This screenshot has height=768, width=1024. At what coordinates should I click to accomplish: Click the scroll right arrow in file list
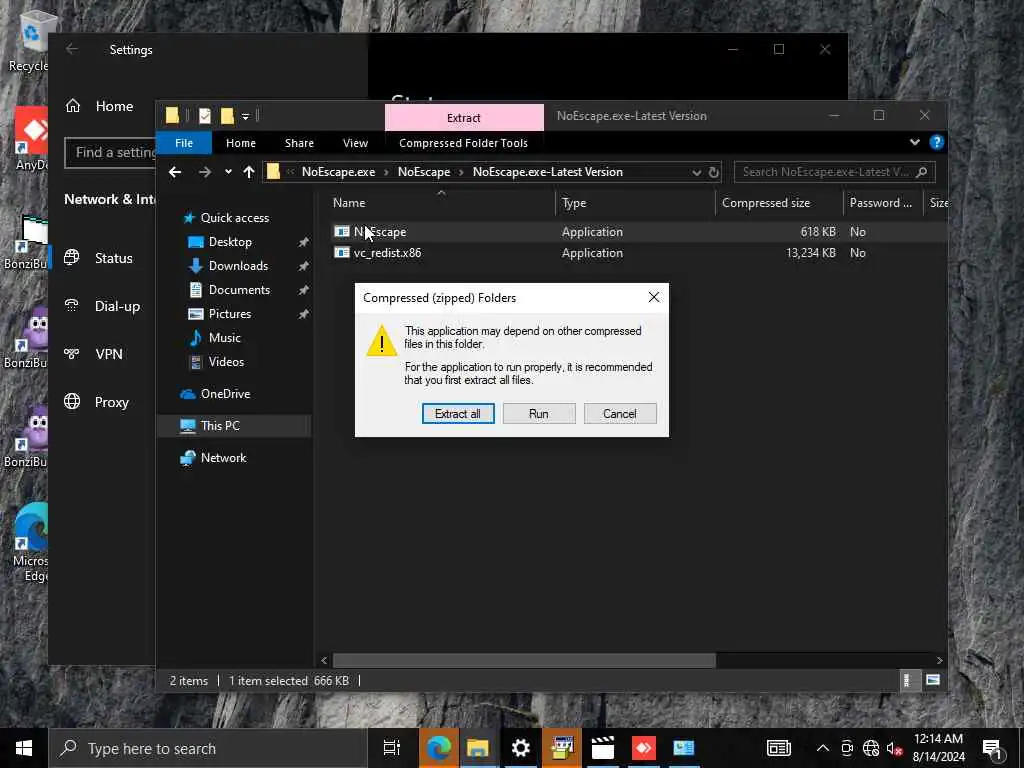click(x=939, y=660)
